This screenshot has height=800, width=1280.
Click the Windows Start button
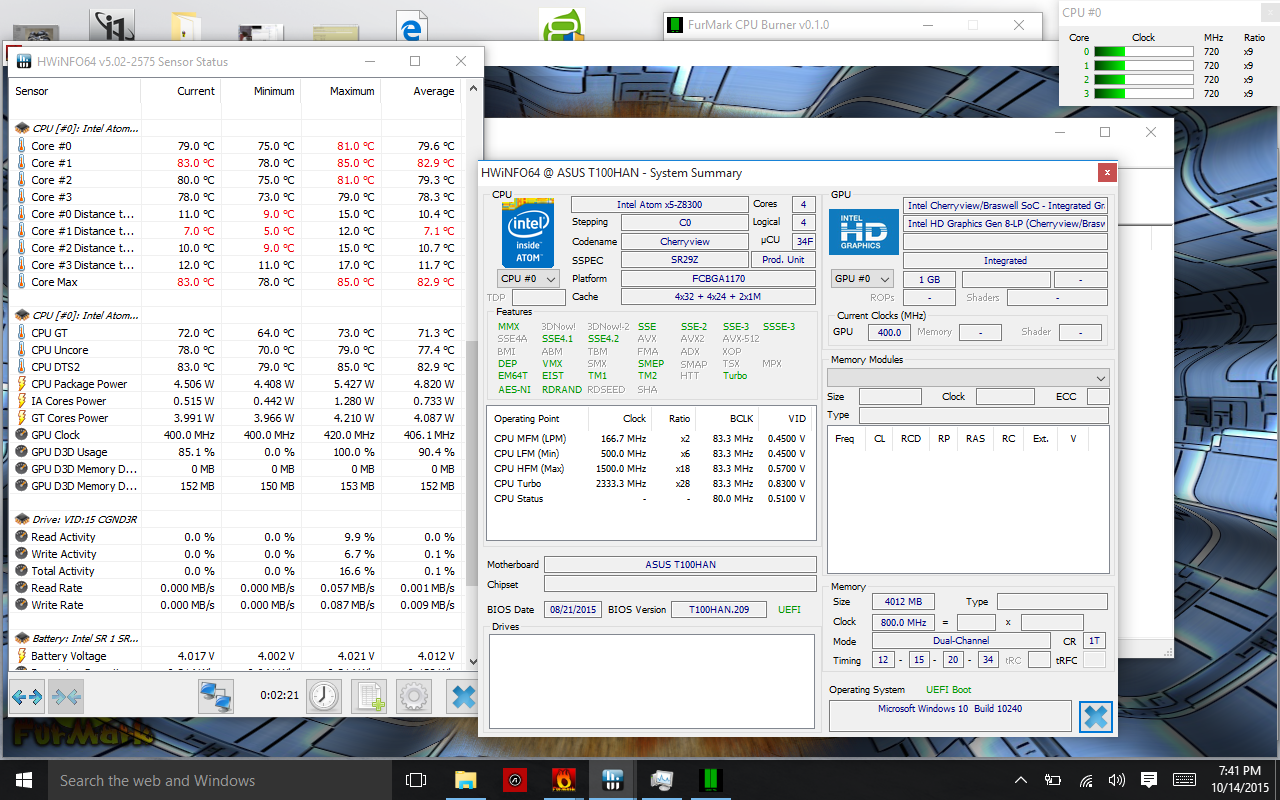[23, 780]
